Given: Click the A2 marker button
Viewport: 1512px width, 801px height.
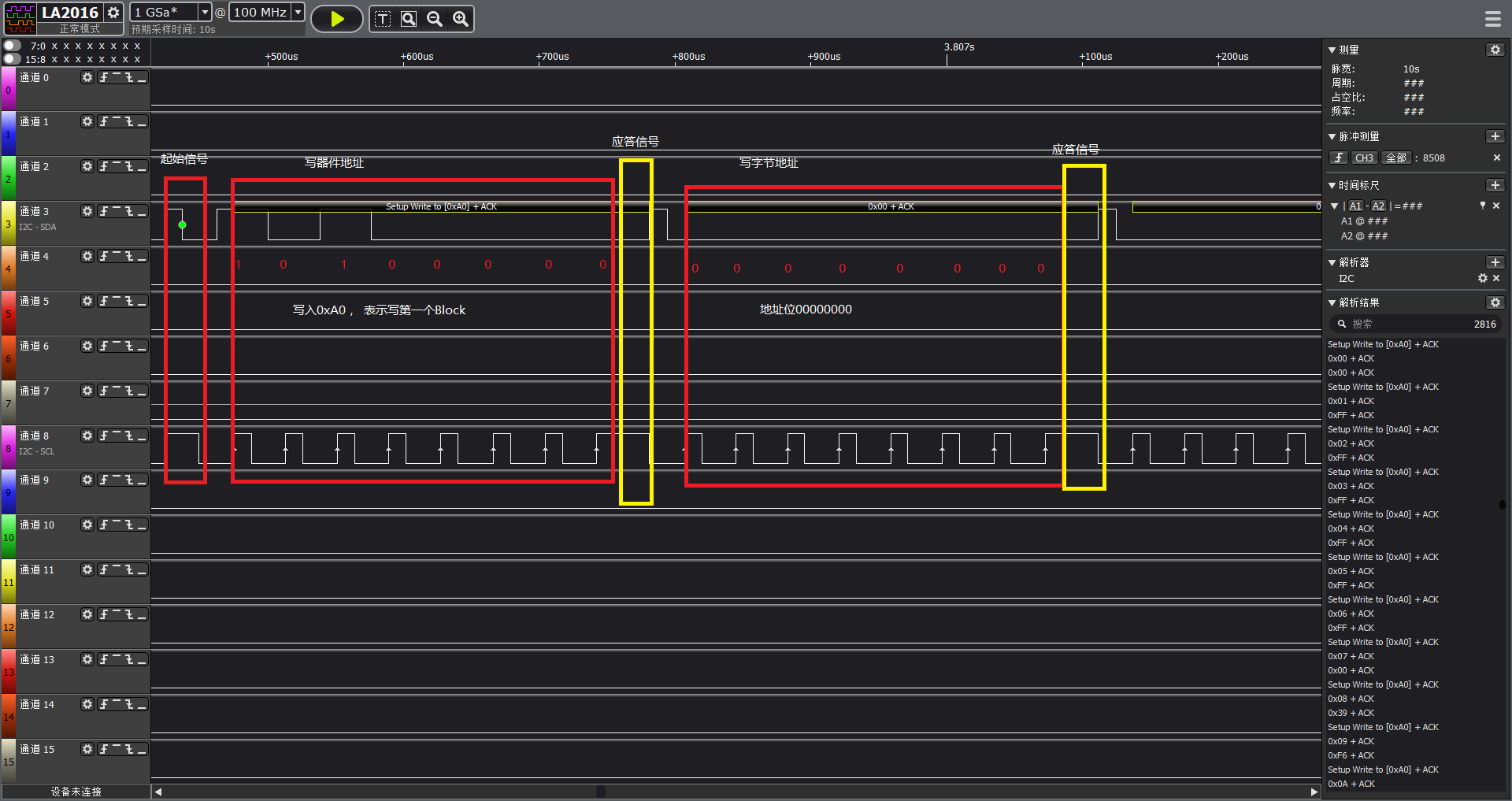Looking at the screenshot, I should [1378, 206].
